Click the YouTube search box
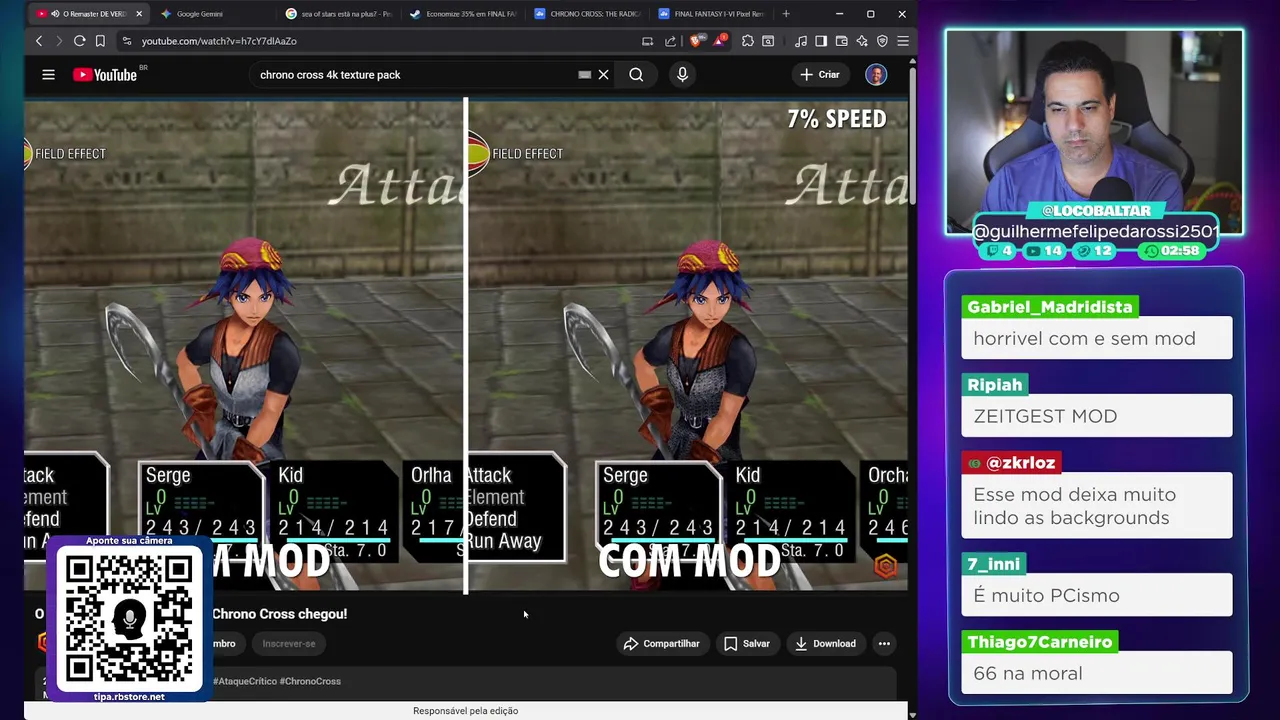Screen dimensions: 1280x720 [x=415, y=75]
